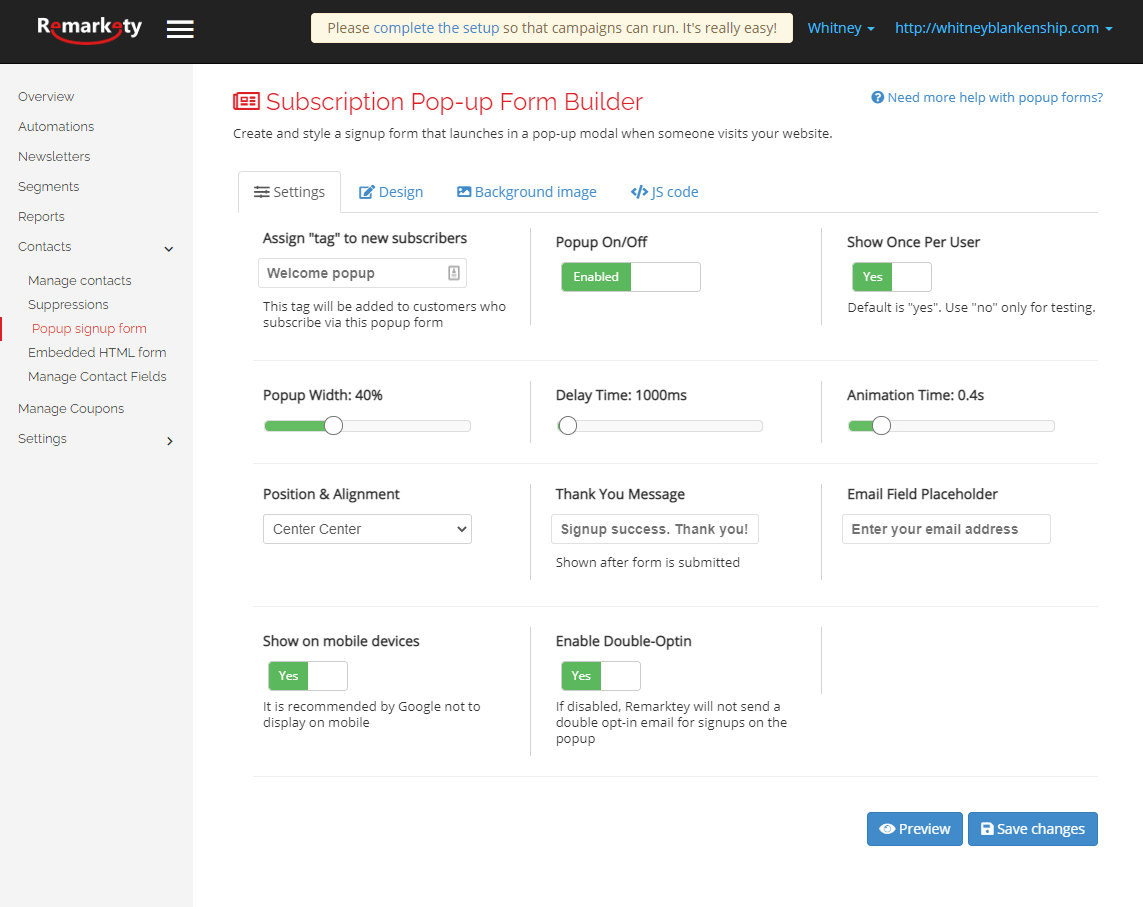The width and height of the screenshot is (1143, 907).
Task: Expand the Settings sidebar section chevron
Action: pyautogui.click(x=170, y=440)
